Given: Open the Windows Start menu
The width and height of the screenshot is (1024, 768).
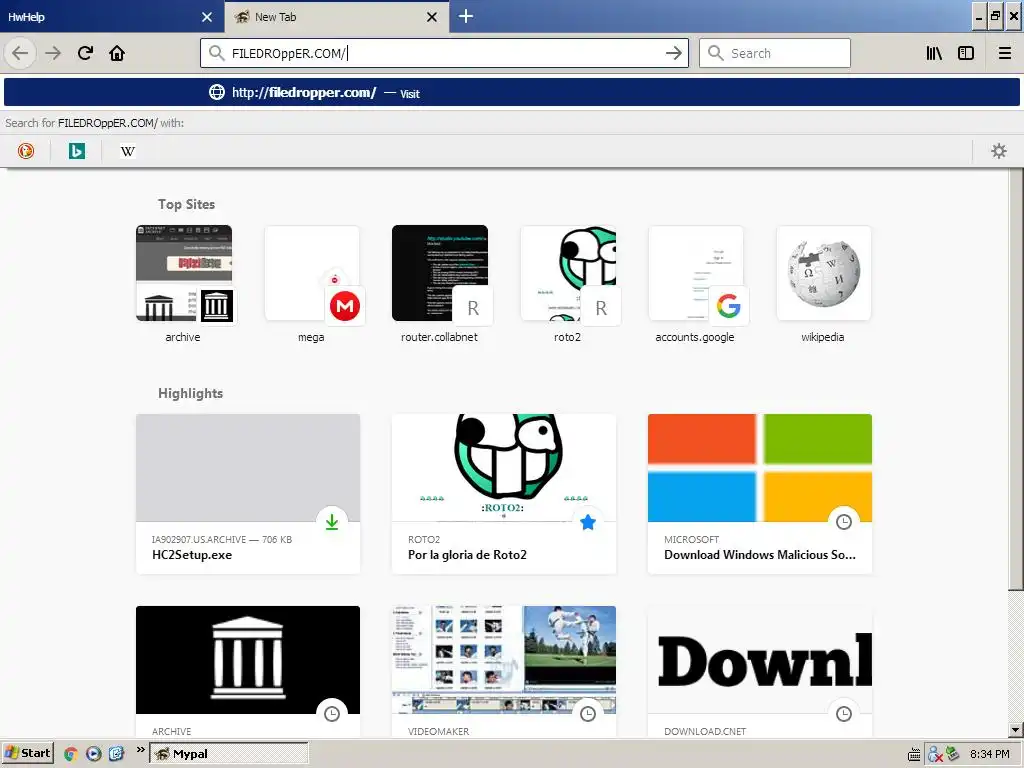Looking at the screenshot, I should point(27,754).
